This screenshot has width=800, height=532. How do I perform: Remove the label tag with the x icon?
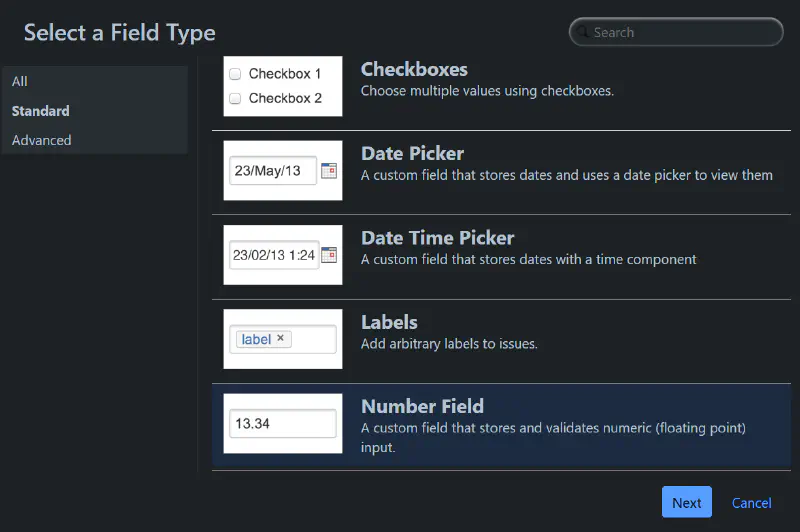point(280,338)
